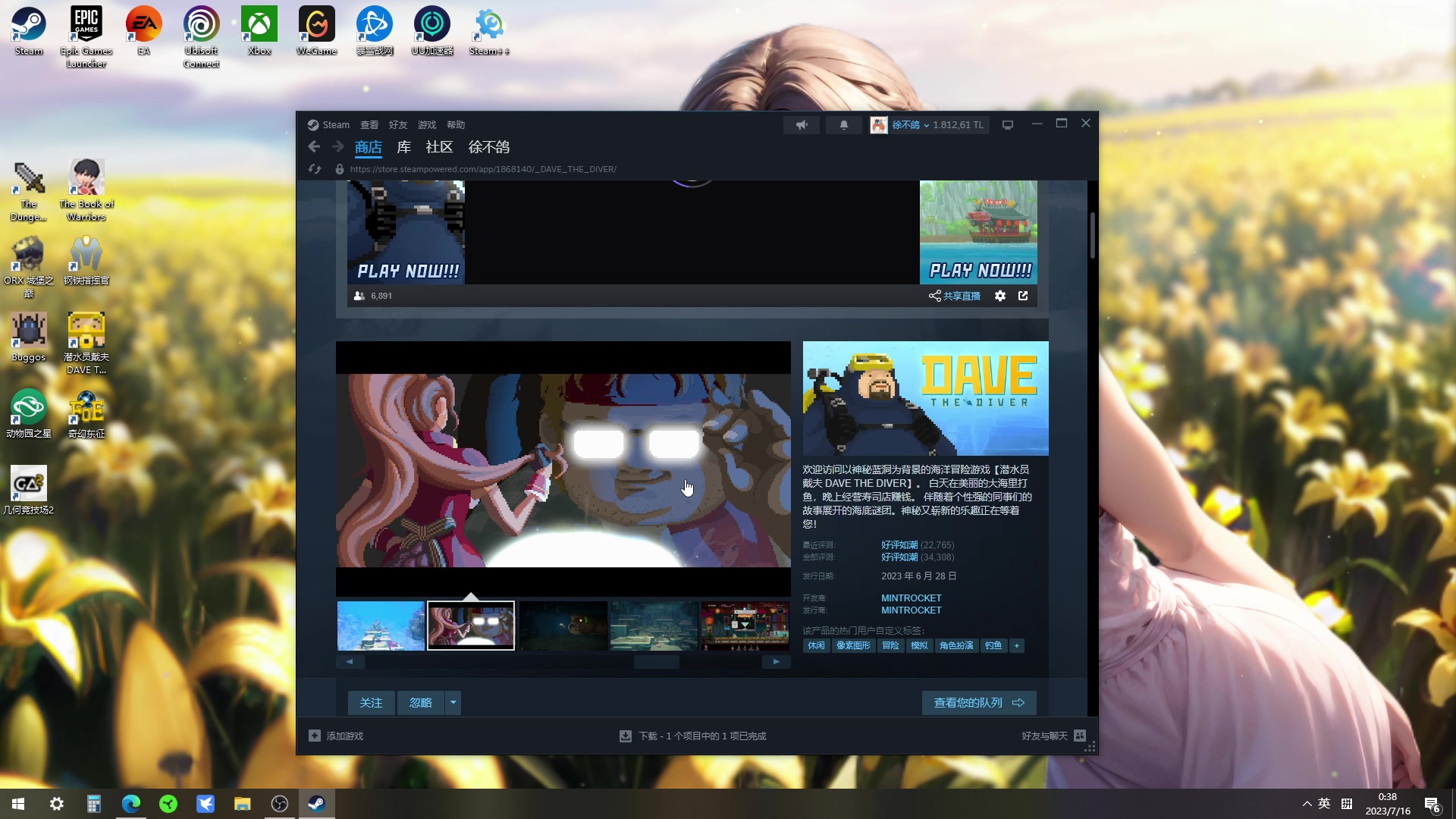Open 徐不鸽 profile tab
Image resolution: width=1456 pixels, height=819 pixels.
click(489, 147)
